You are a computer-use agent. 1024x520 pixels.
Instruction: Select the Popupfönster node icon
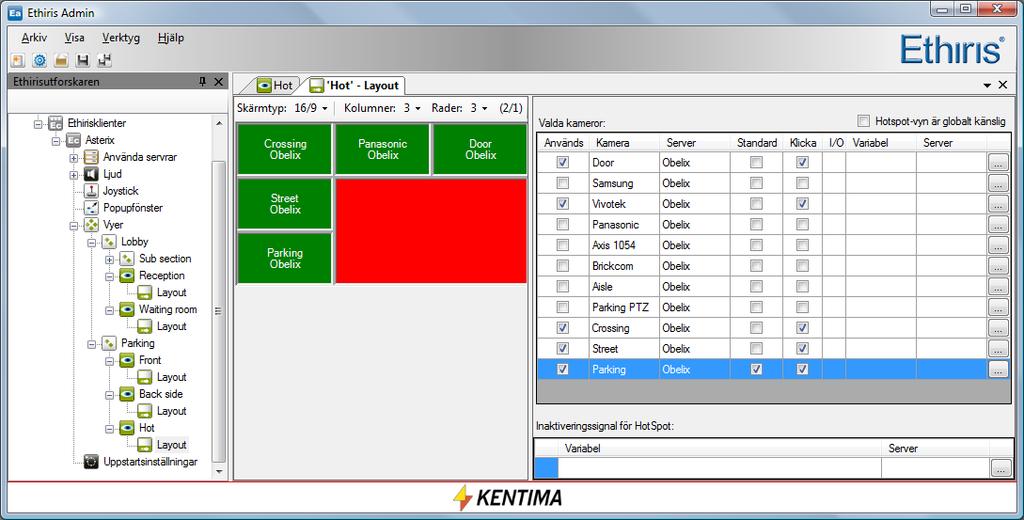click(91, 208)
